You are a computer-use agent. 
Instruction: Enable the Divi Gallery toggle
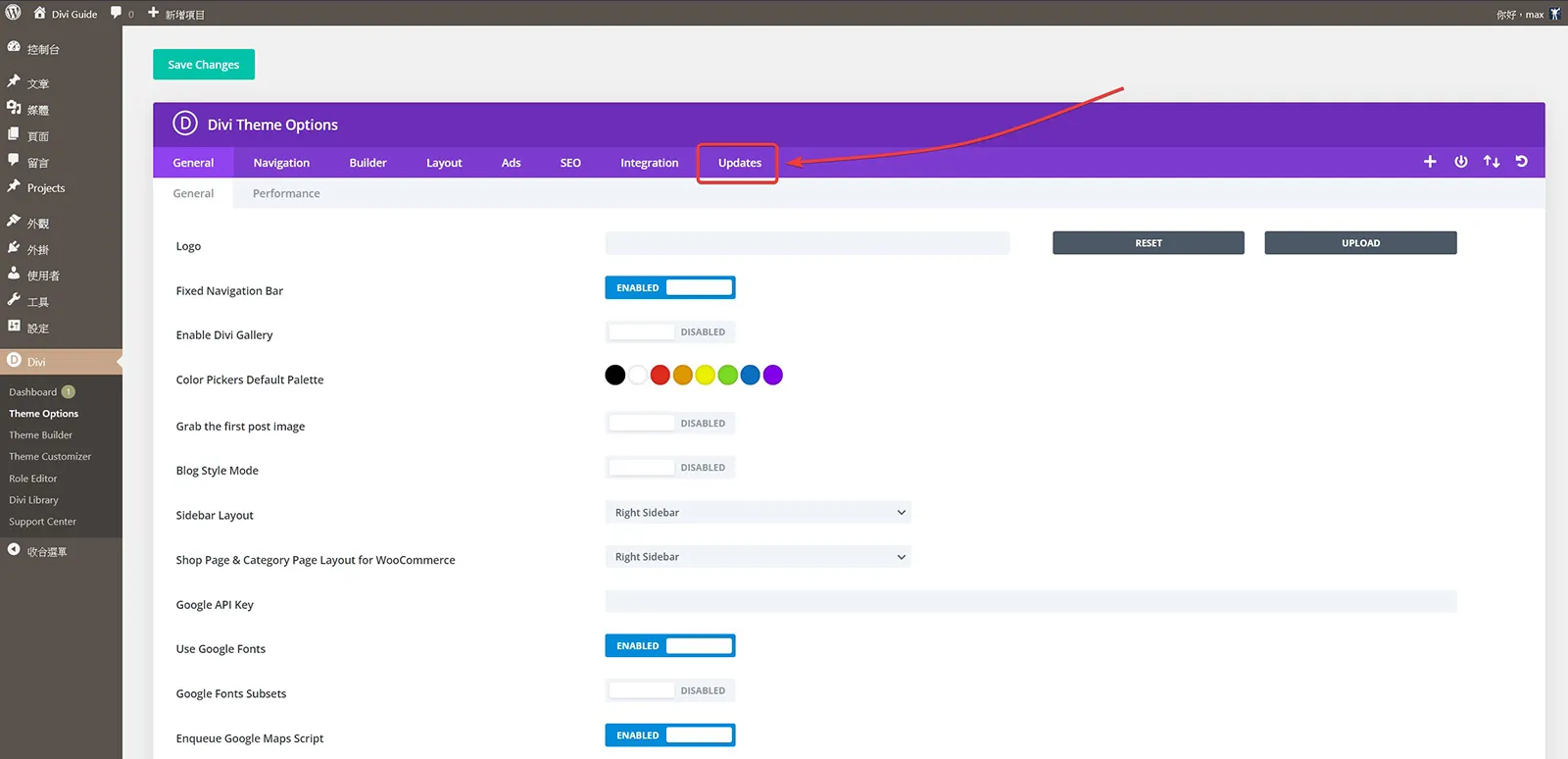click(670, 332)
